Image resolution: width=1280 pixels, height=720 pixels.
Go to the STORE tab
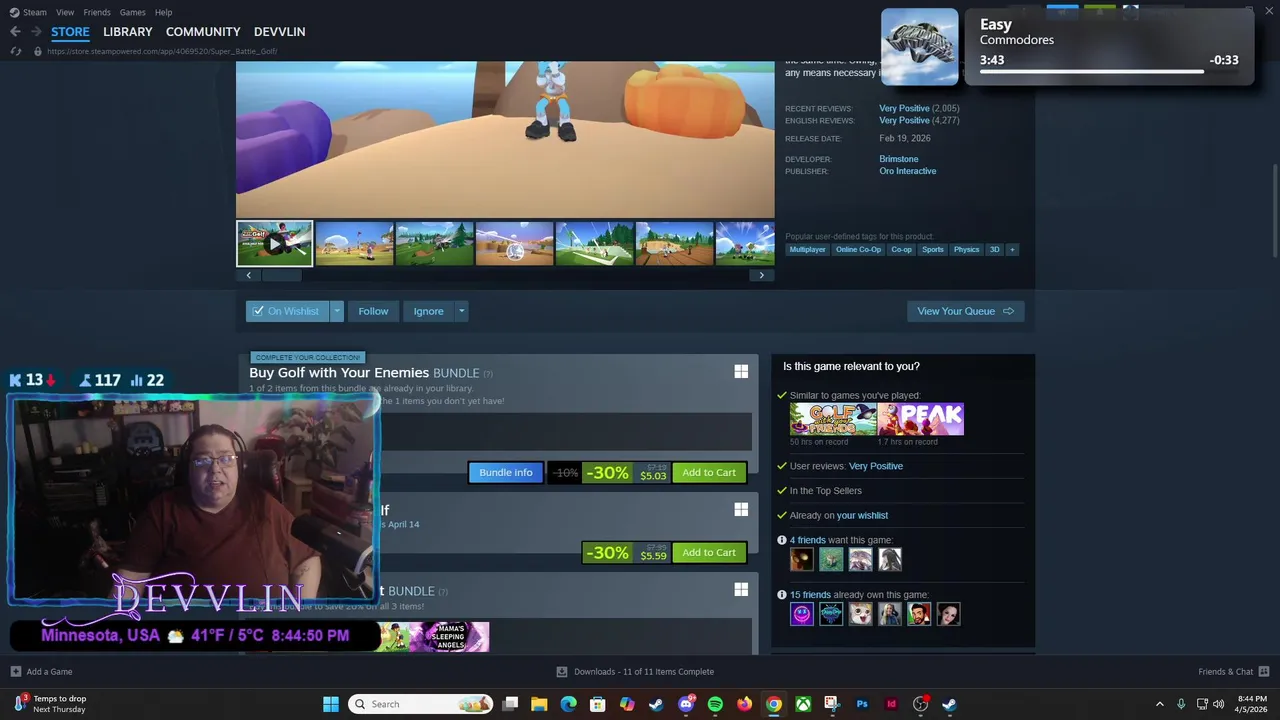[70, 32]
